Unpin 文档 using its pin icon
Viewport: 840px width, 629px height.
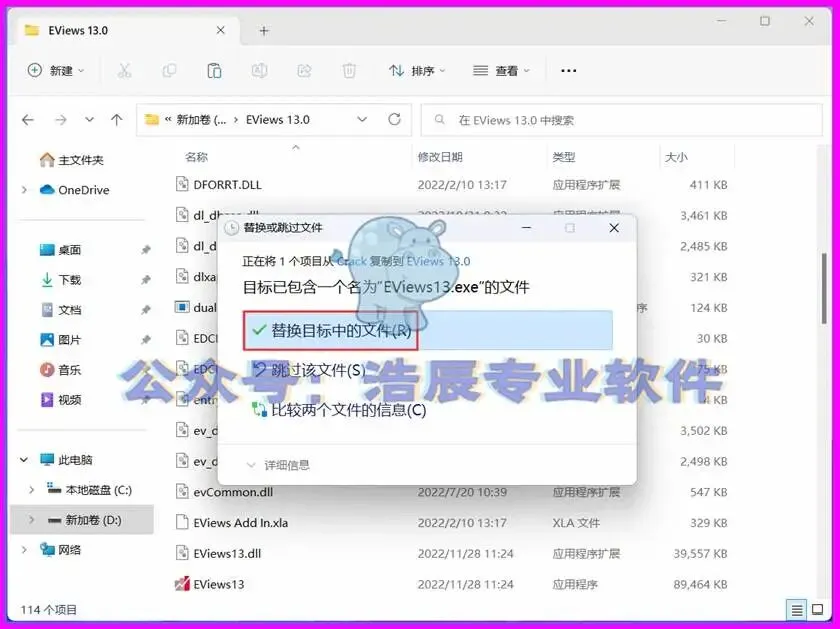coord(145,310)
